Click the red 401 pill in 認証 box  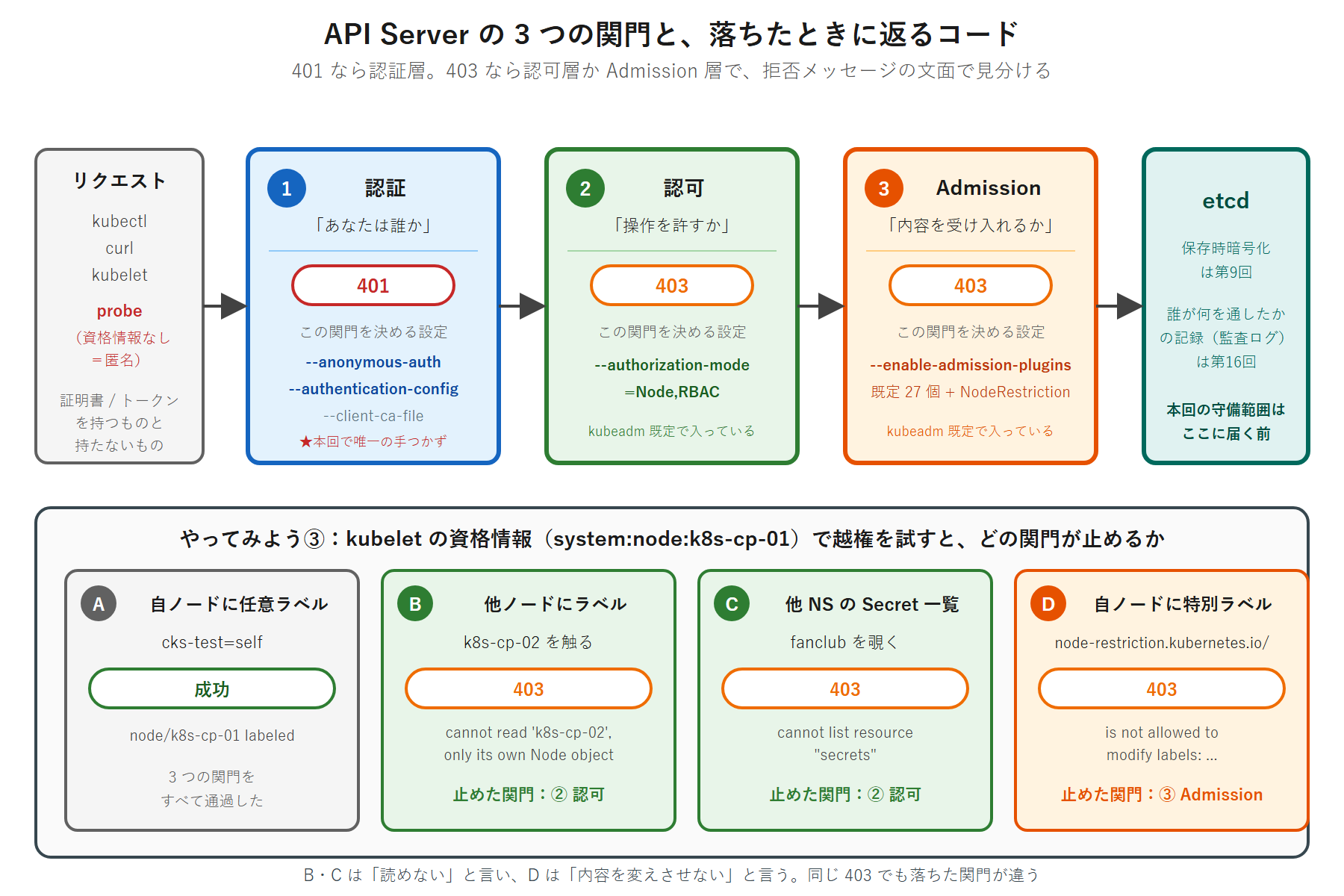click(373, 285)
